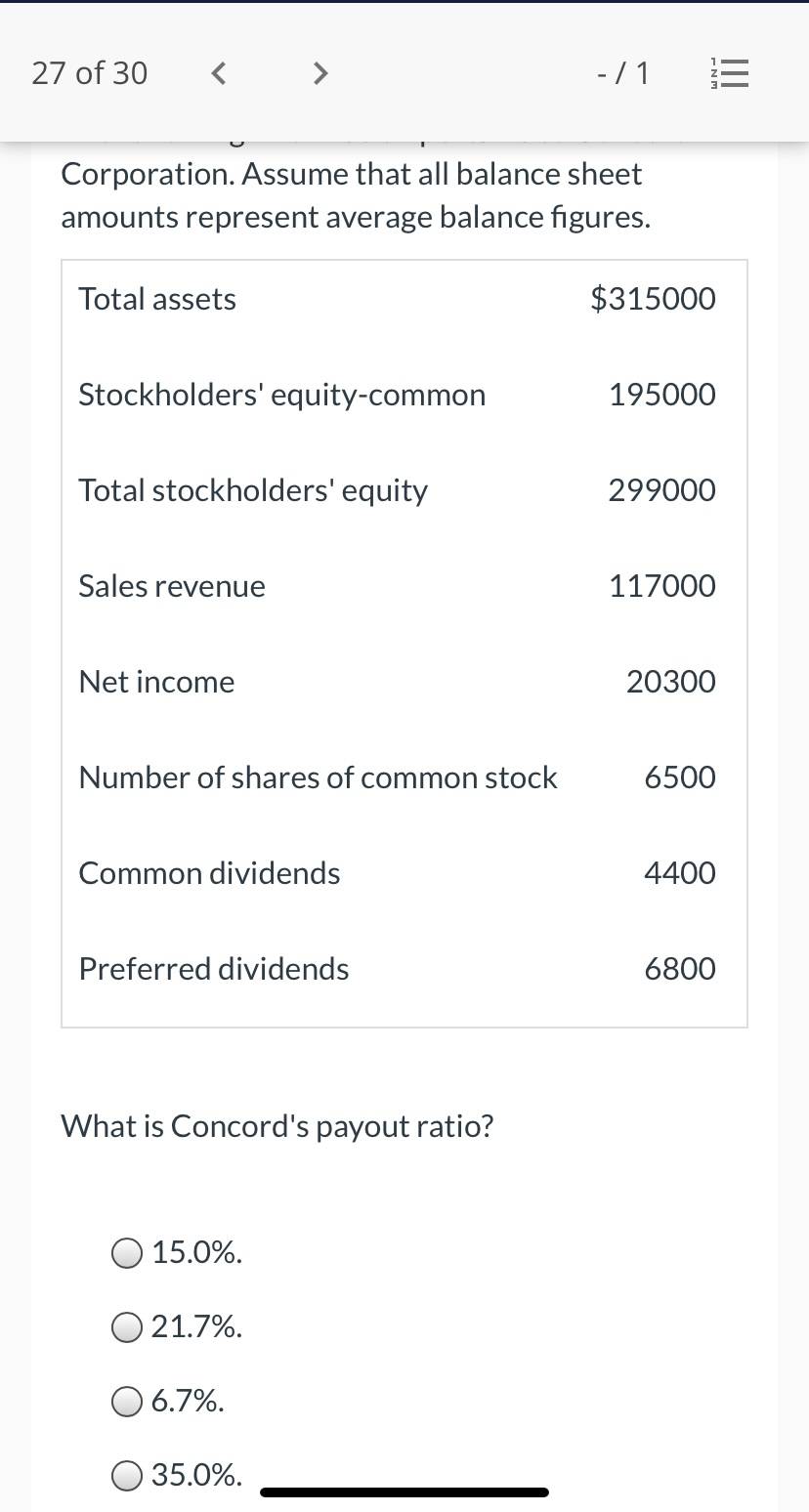Click the Sales revenue row label

[x=172, y=586]
